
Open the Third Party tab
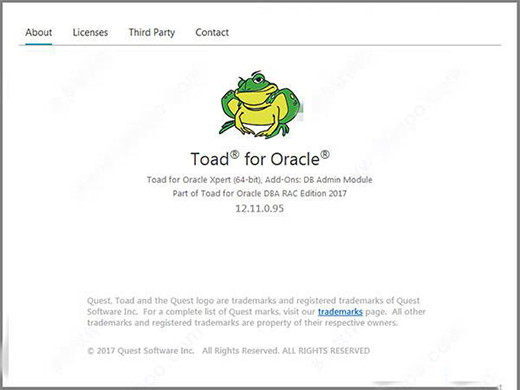[x=152, y=33]
